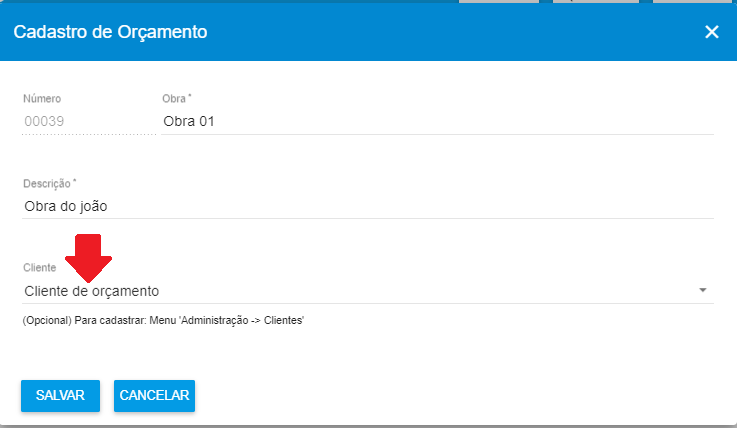Click the 'Descrição *' field label

point(49,183)
